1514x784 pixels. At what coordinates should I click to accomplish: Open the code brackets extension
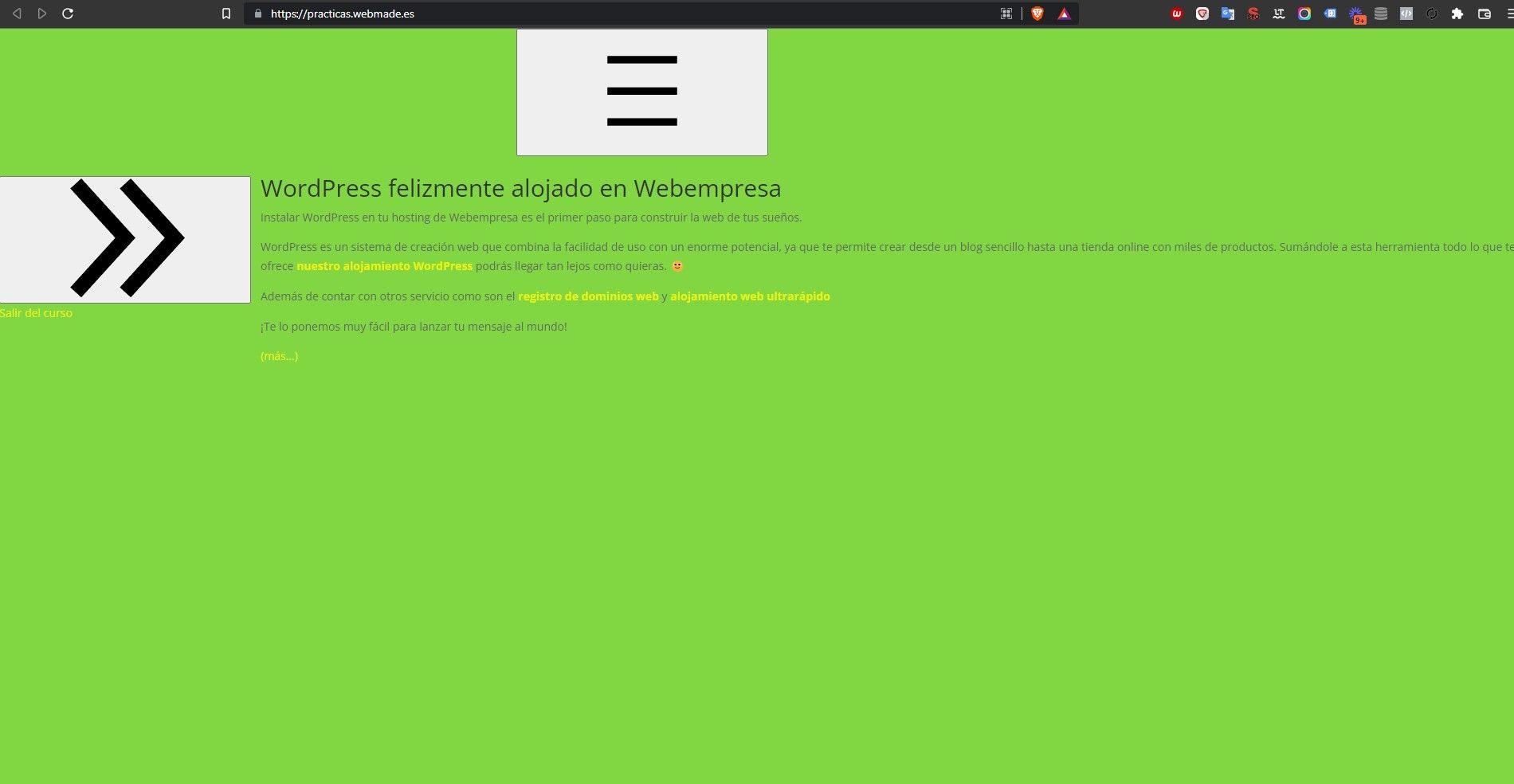click(1406, 14)
